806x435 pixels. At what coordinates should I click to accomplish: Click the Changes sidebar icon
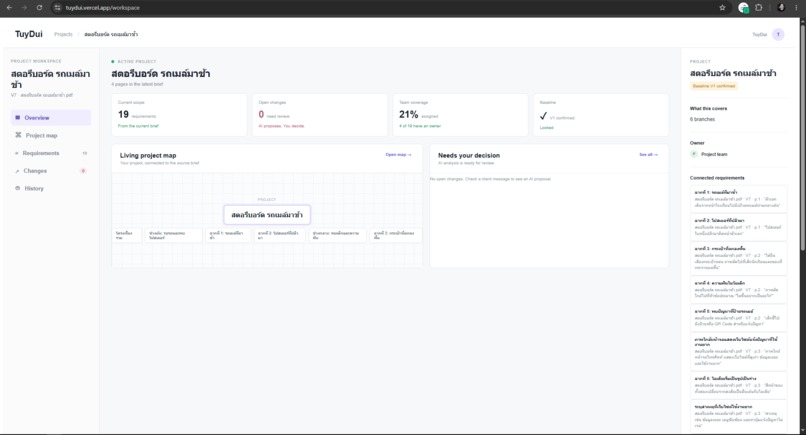17,171
